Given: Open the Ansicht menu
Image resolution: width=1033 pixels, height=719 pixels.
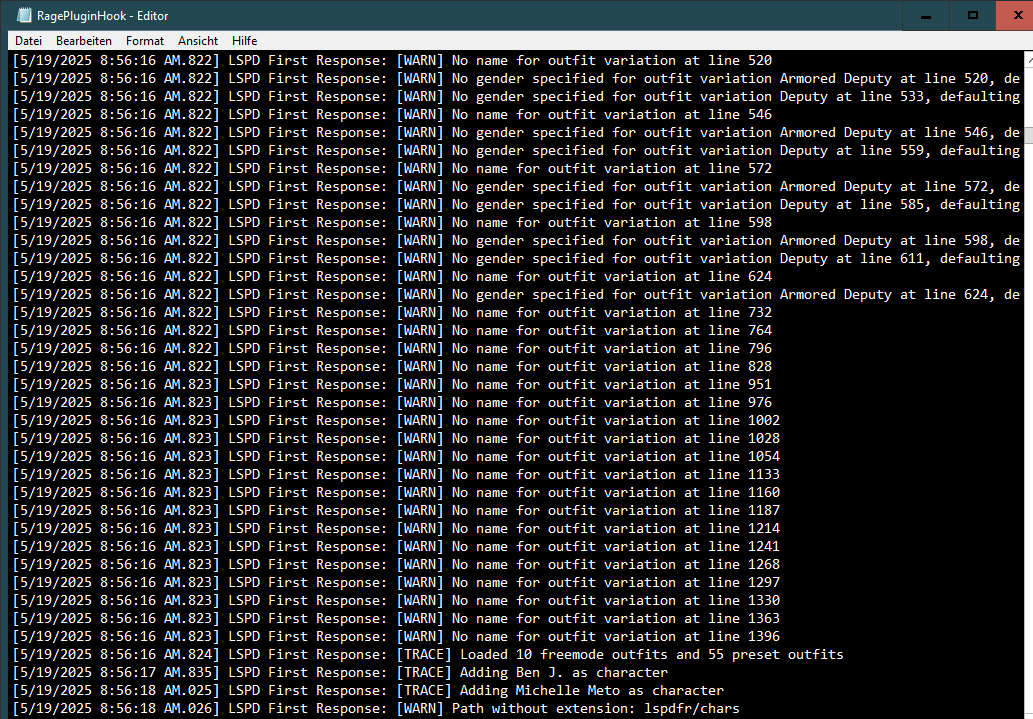Looking at the screenshot, I should (198, 41).
